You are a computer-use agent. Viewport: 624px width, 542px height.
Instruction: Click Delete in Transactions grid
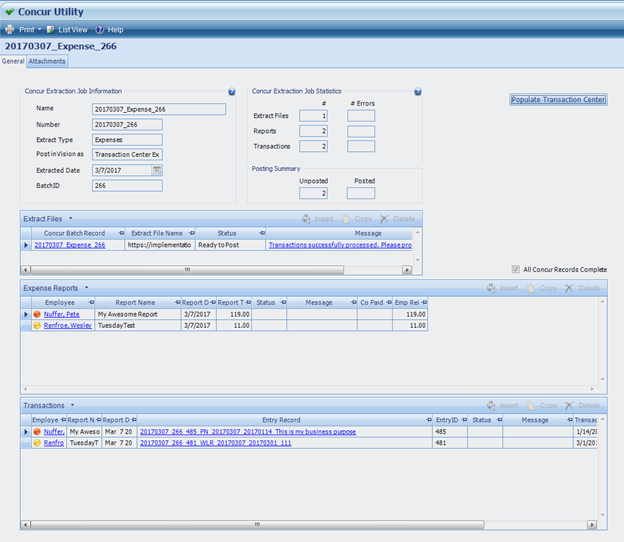(583, 406)
